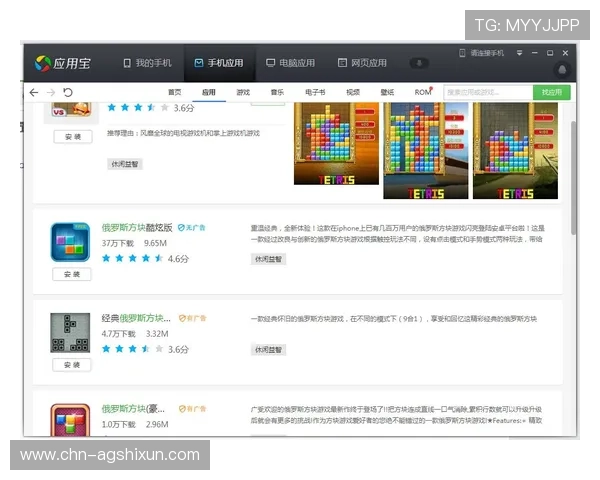600x480 pixels.
Task: Click 休闲益智 tag for 酷炫版
Action: 268,259
